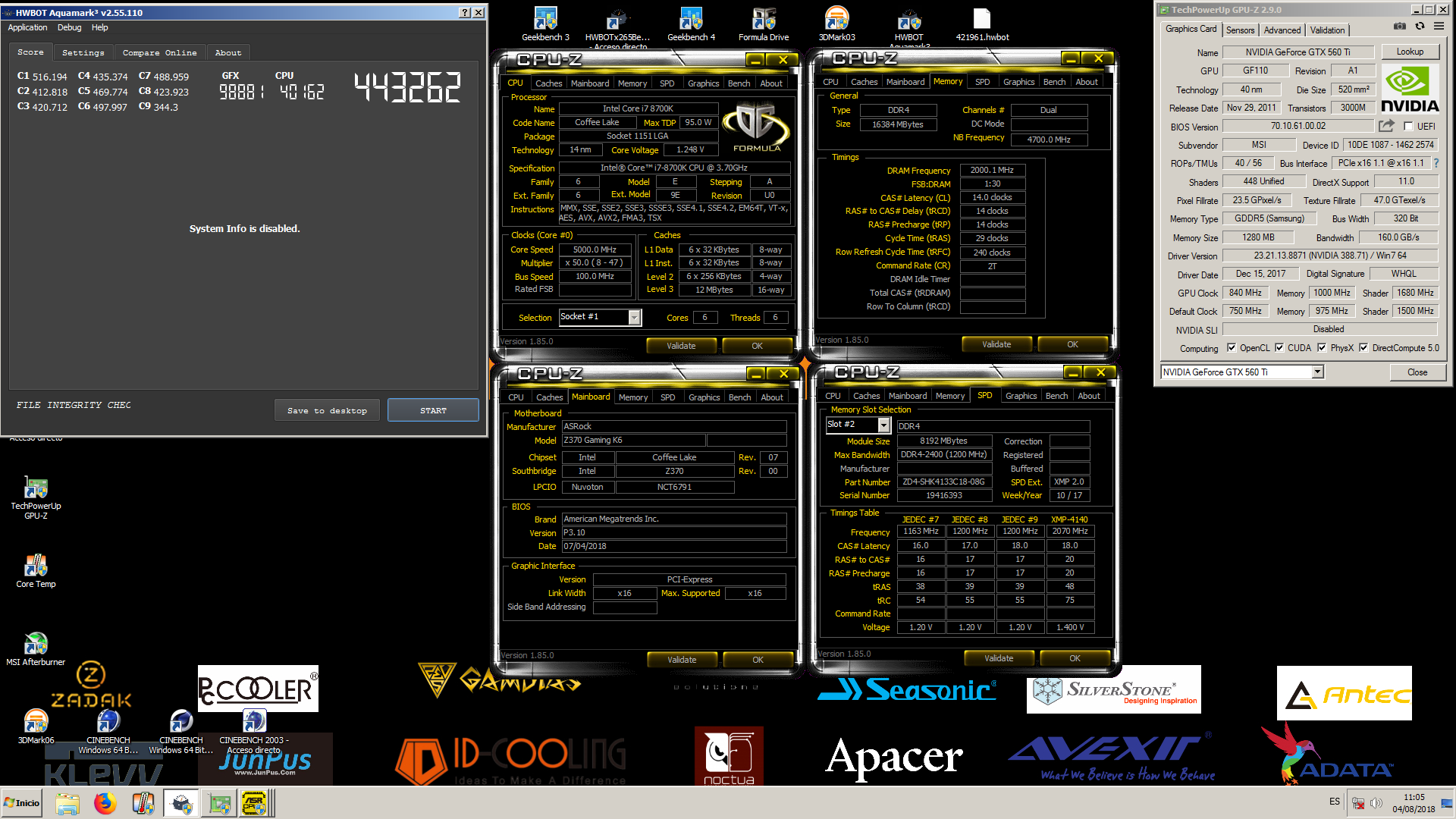Click the Show desktop icon in system tray
The height and width of the screenshot is (819, 1456).
[1448, 803]
